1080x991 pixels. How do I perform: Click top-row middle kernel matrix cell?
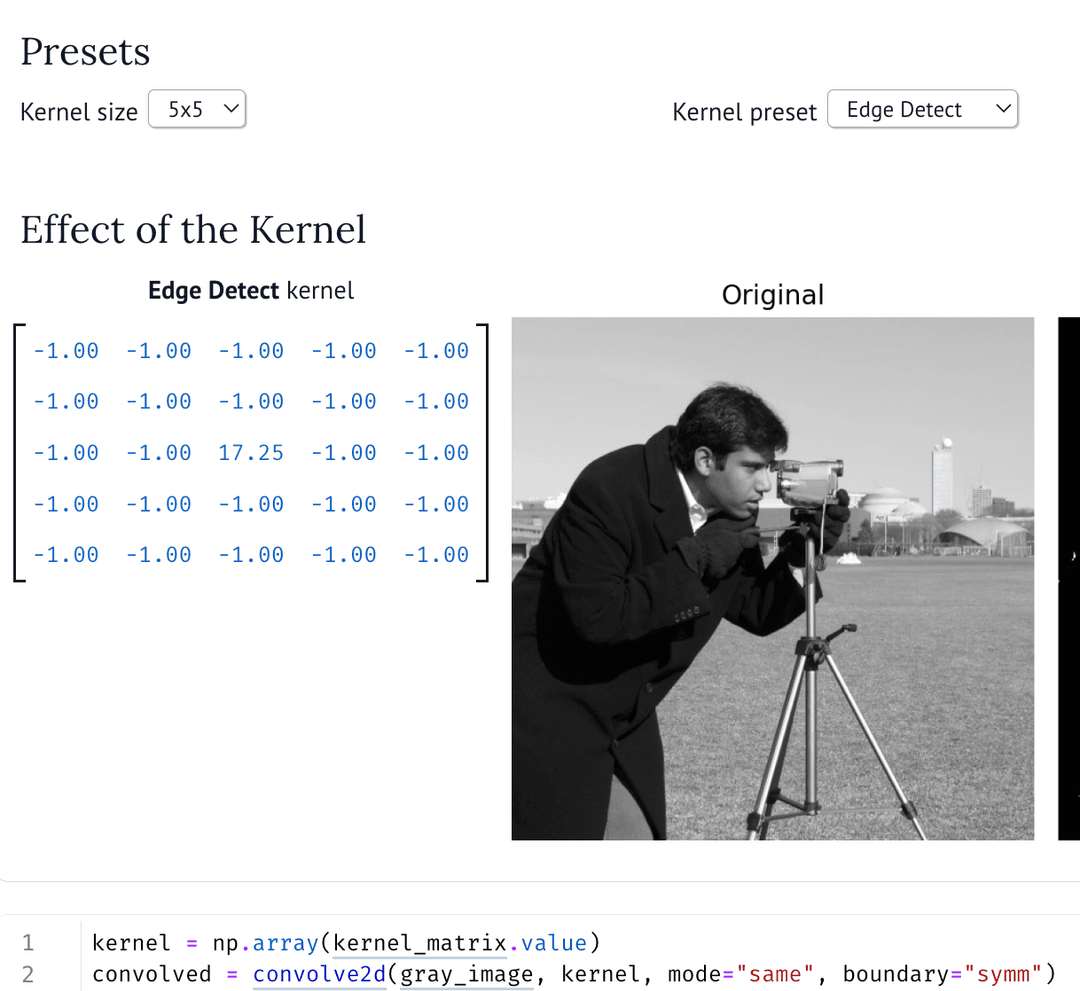coord(251,351)
